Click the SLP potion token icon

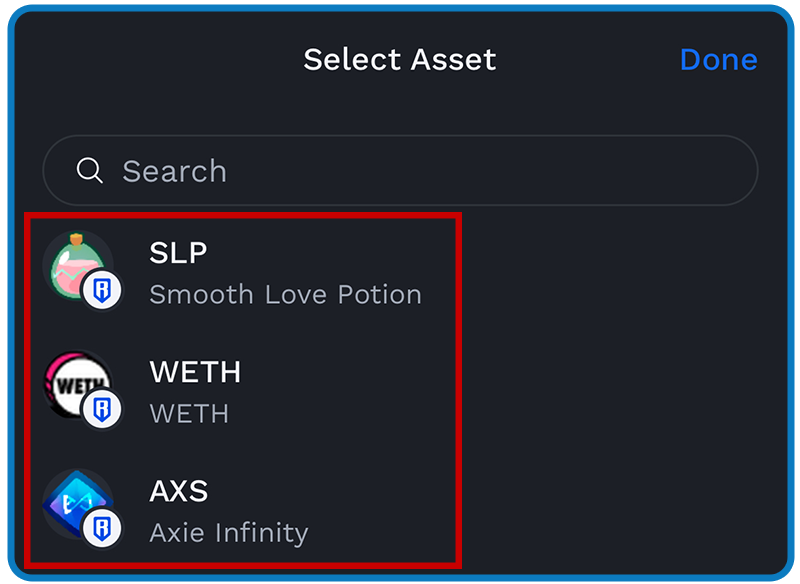[78, 266]
